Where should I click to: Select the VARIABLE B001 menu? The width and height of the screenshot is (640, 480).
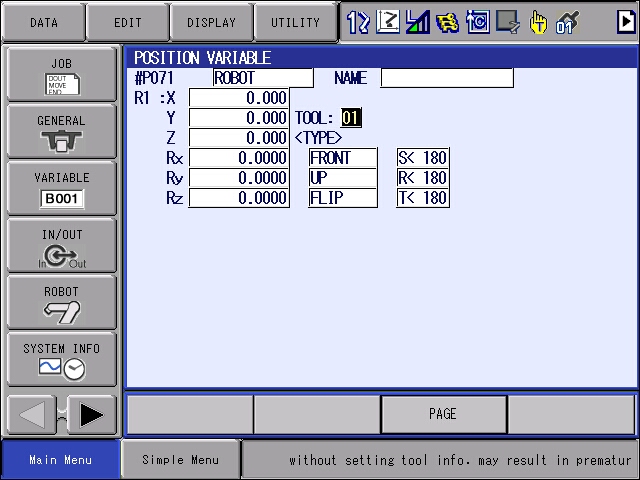62,188
